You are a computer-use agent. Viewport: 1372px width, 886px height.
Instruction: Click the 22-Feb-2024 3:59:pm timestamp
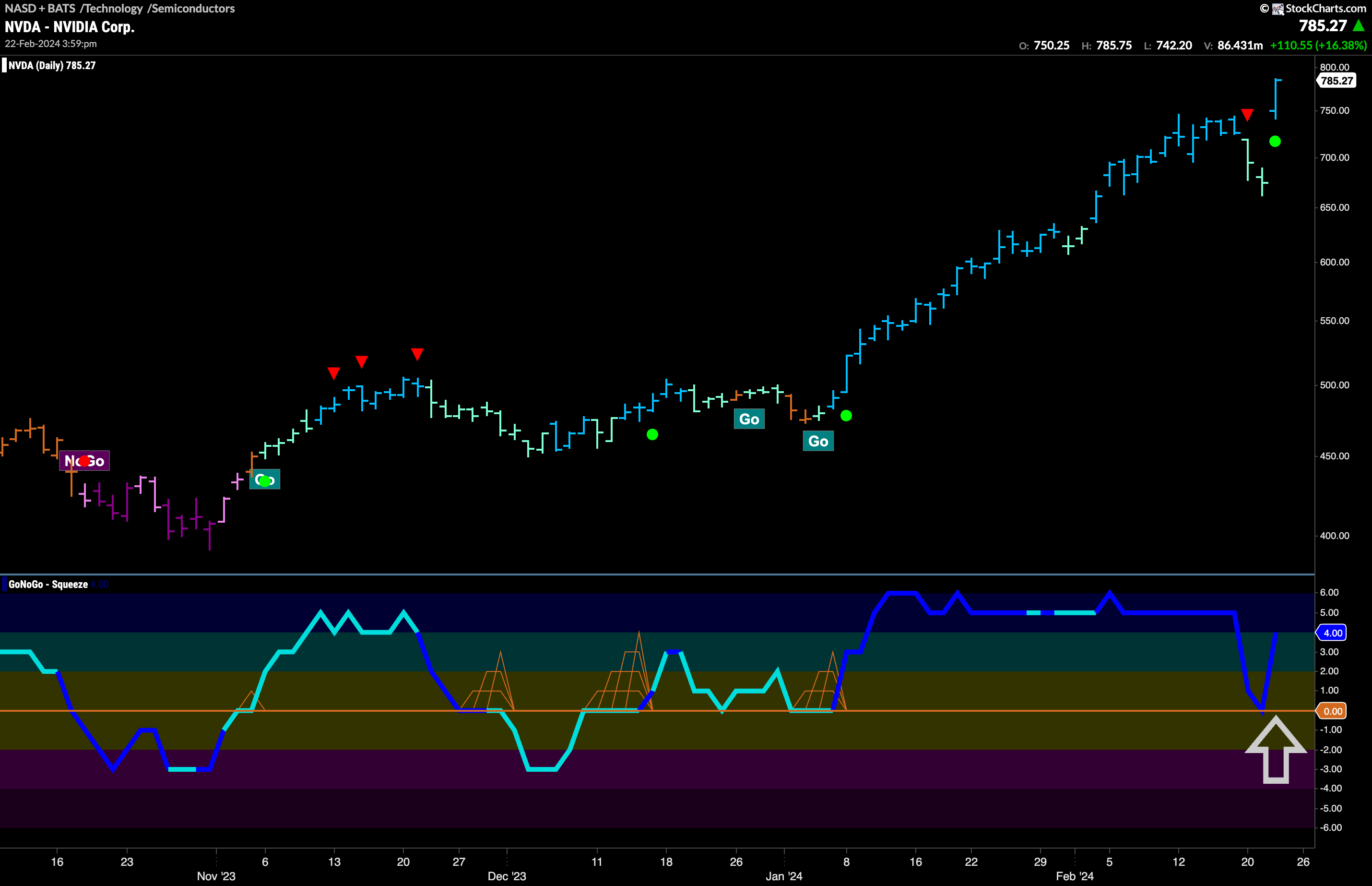click(x=50, y=44)
